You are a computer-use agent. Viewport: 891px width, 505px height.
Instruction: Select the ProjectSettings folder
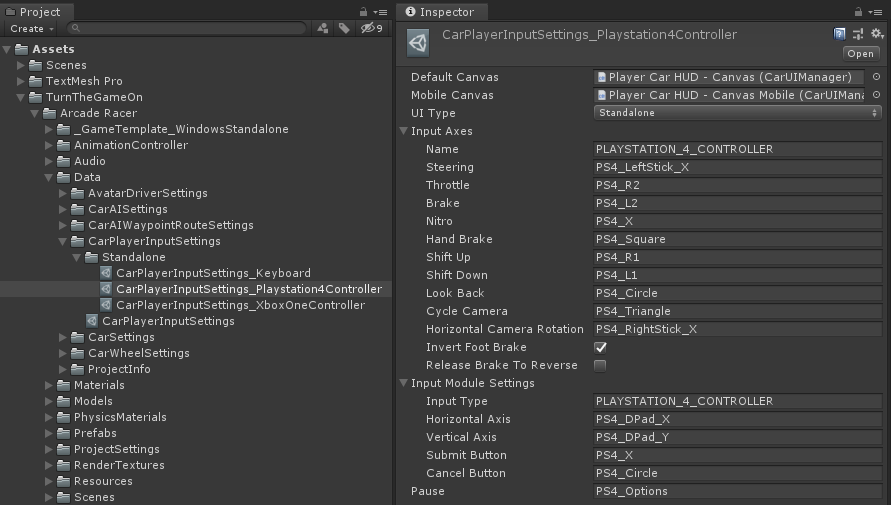point(116,449)
